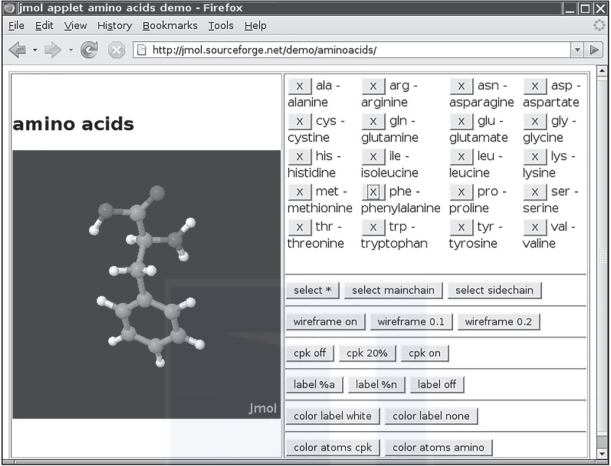
Task: Expand the address bar URL dropdown
Action: point(577,50)
